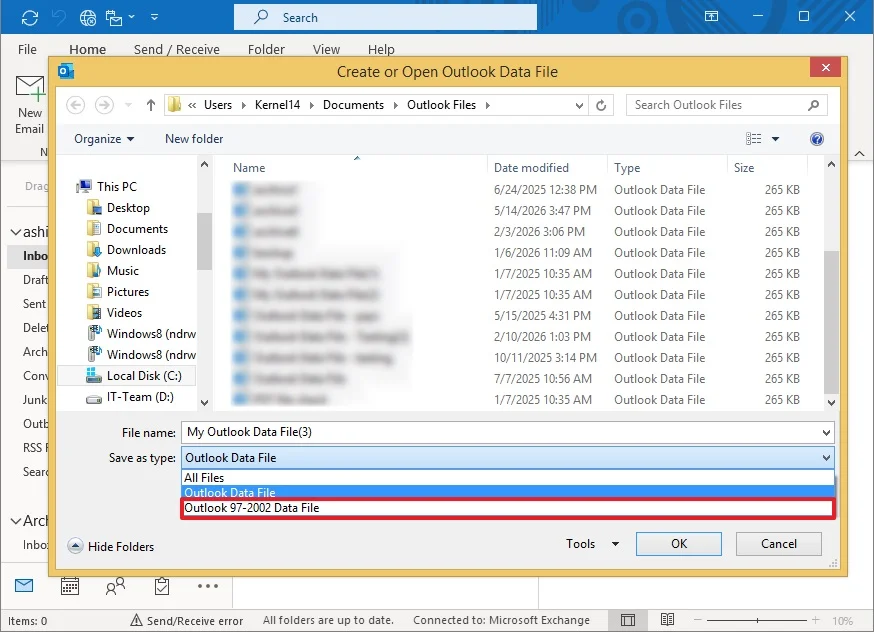Click the New Email envelope icon
Screen dimensions: 874x632
coord(30,88)
